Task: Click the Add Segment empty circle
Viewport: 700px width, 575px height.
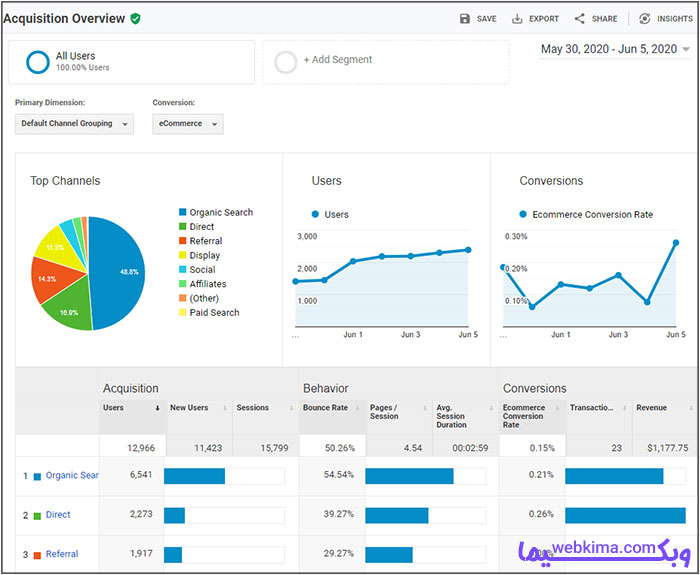Action: tap(285, 62)
